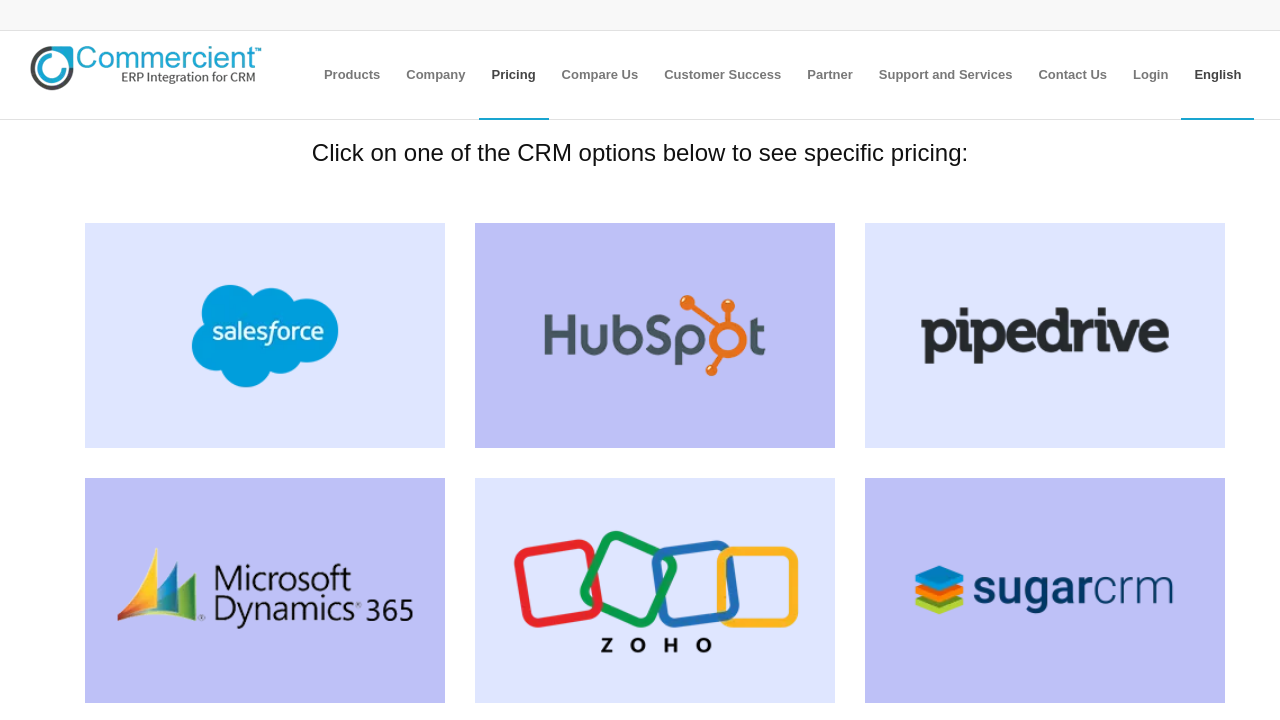Select the Salesforce CRM logo tile

265,335
